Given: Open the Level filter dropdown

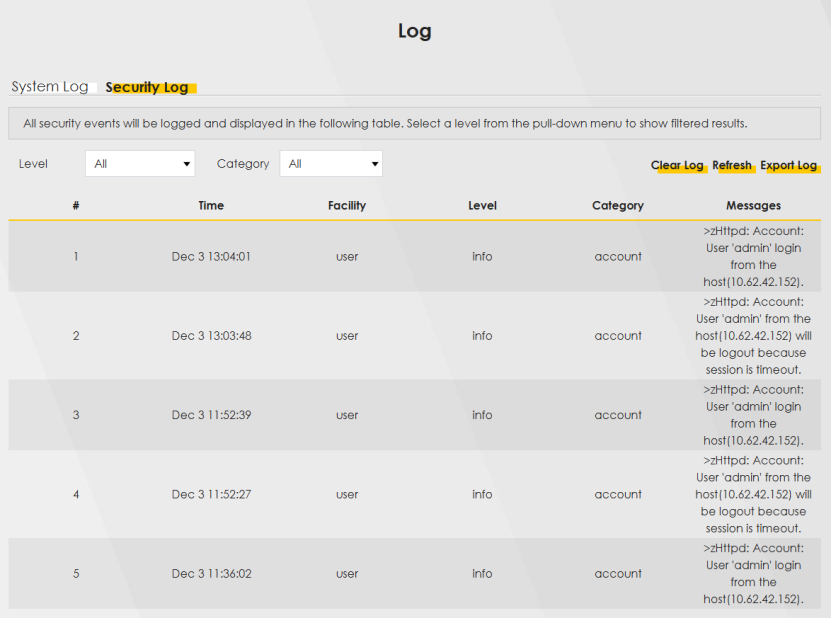Looking at the screenshot, I should pos(140,164).
